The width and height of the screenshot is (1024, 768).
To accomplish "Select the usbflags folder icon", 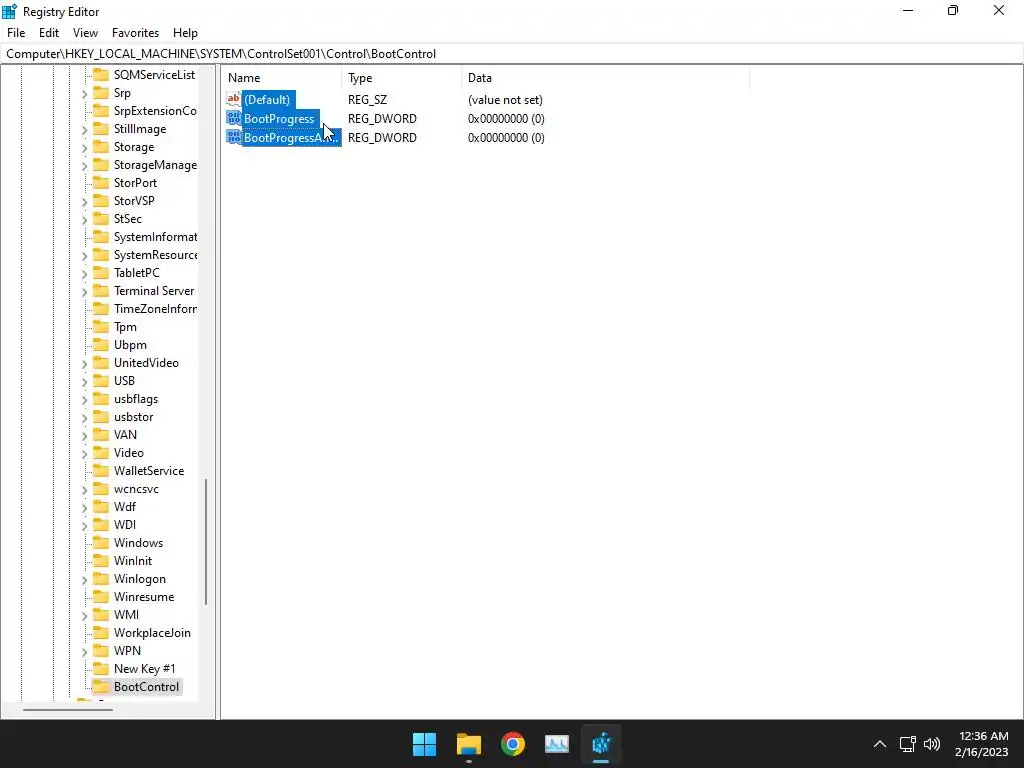I will coord(101,398).
